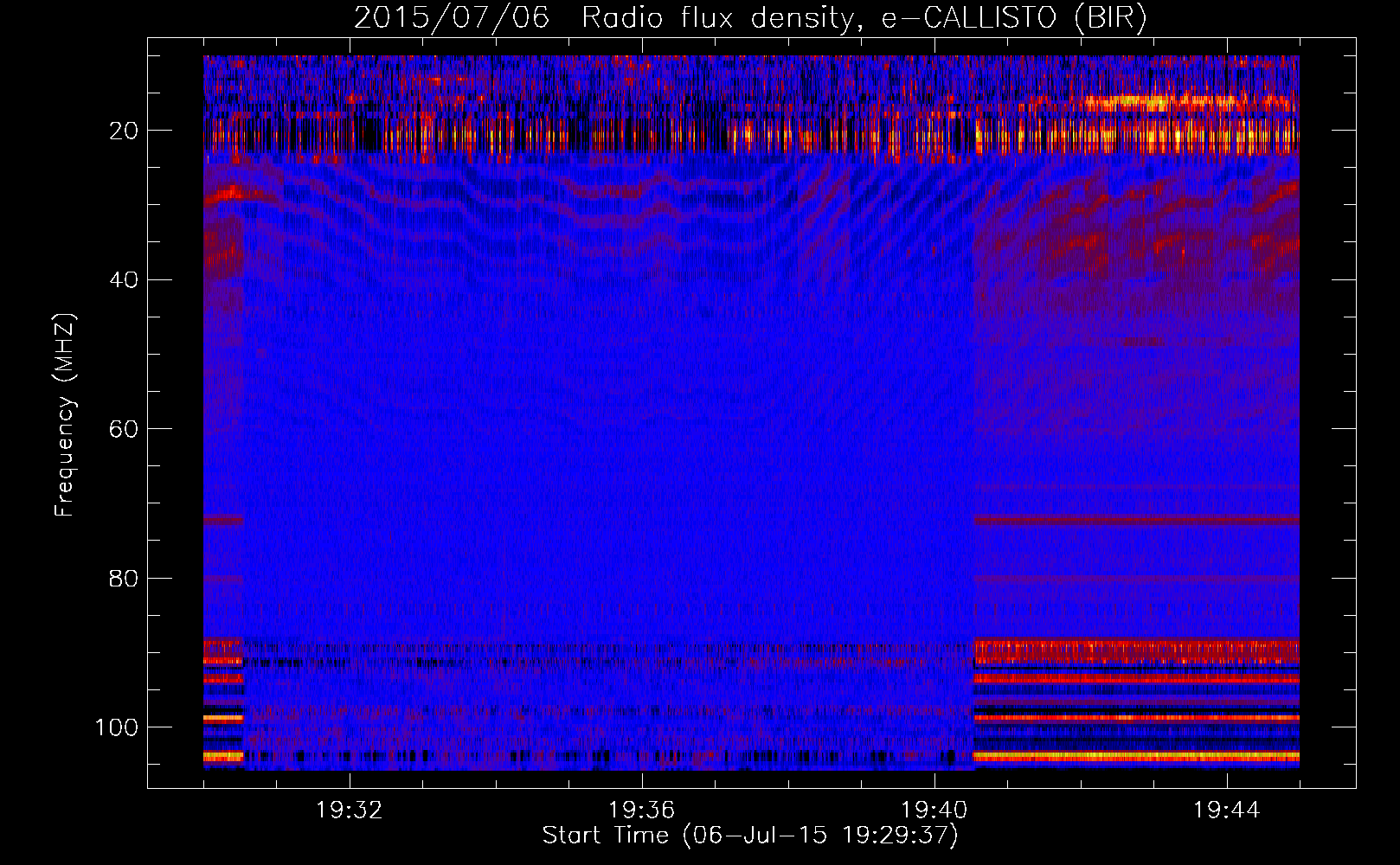
Task: Click the 60 frequency tick label
Action: point(124,429)
